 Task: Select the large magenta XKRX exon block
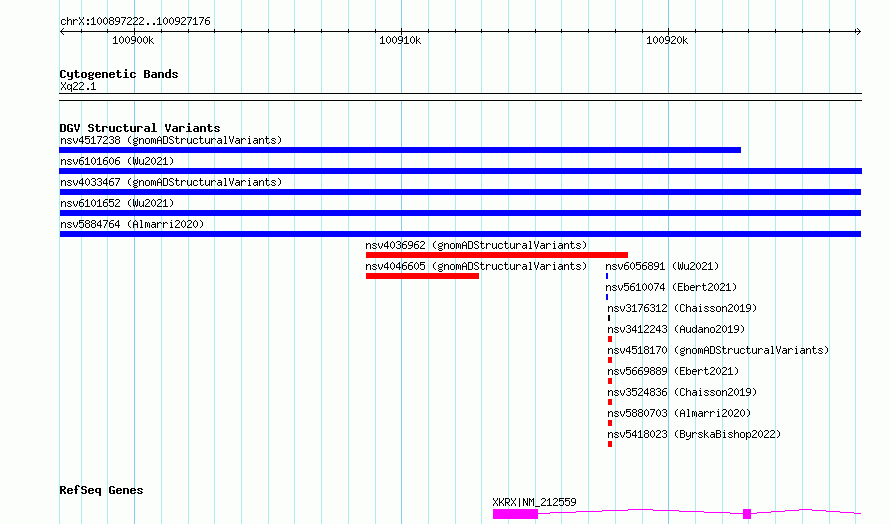coord(515,514)
